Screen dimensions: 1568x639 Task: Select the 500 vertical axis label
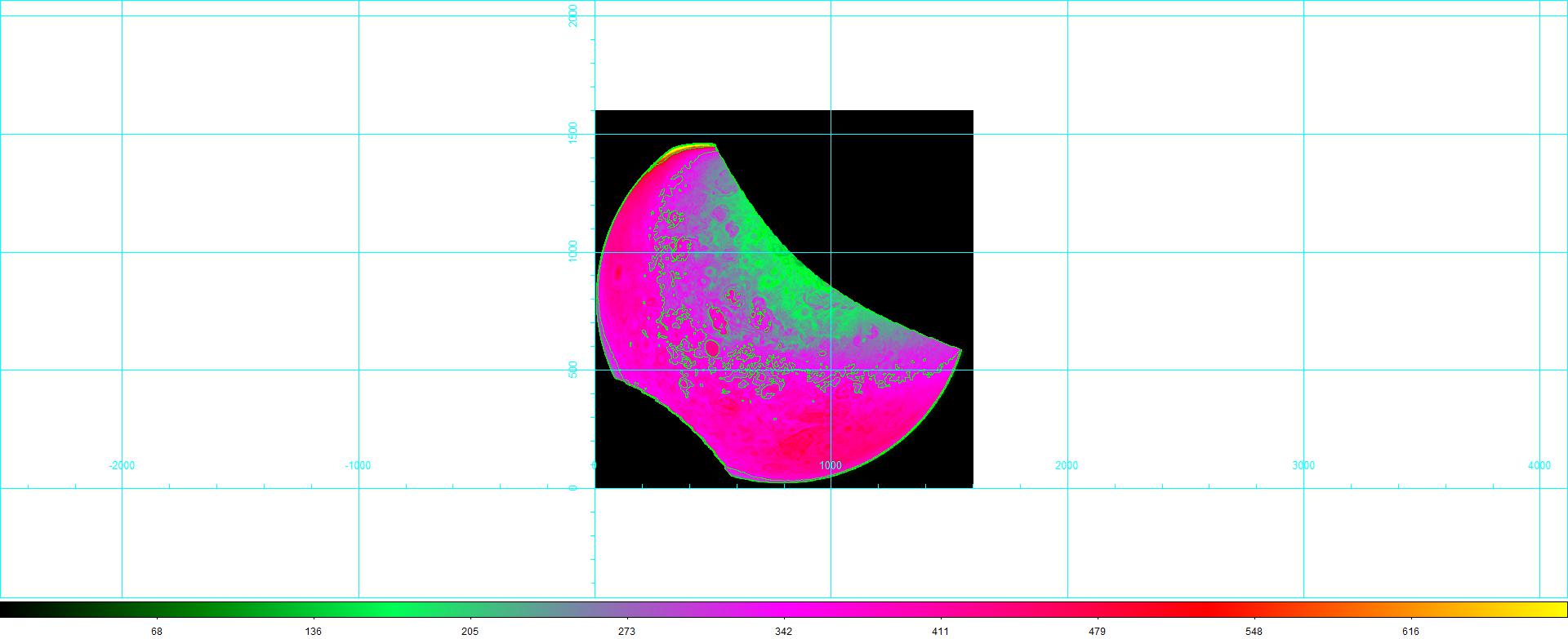[x=573, y=370]
